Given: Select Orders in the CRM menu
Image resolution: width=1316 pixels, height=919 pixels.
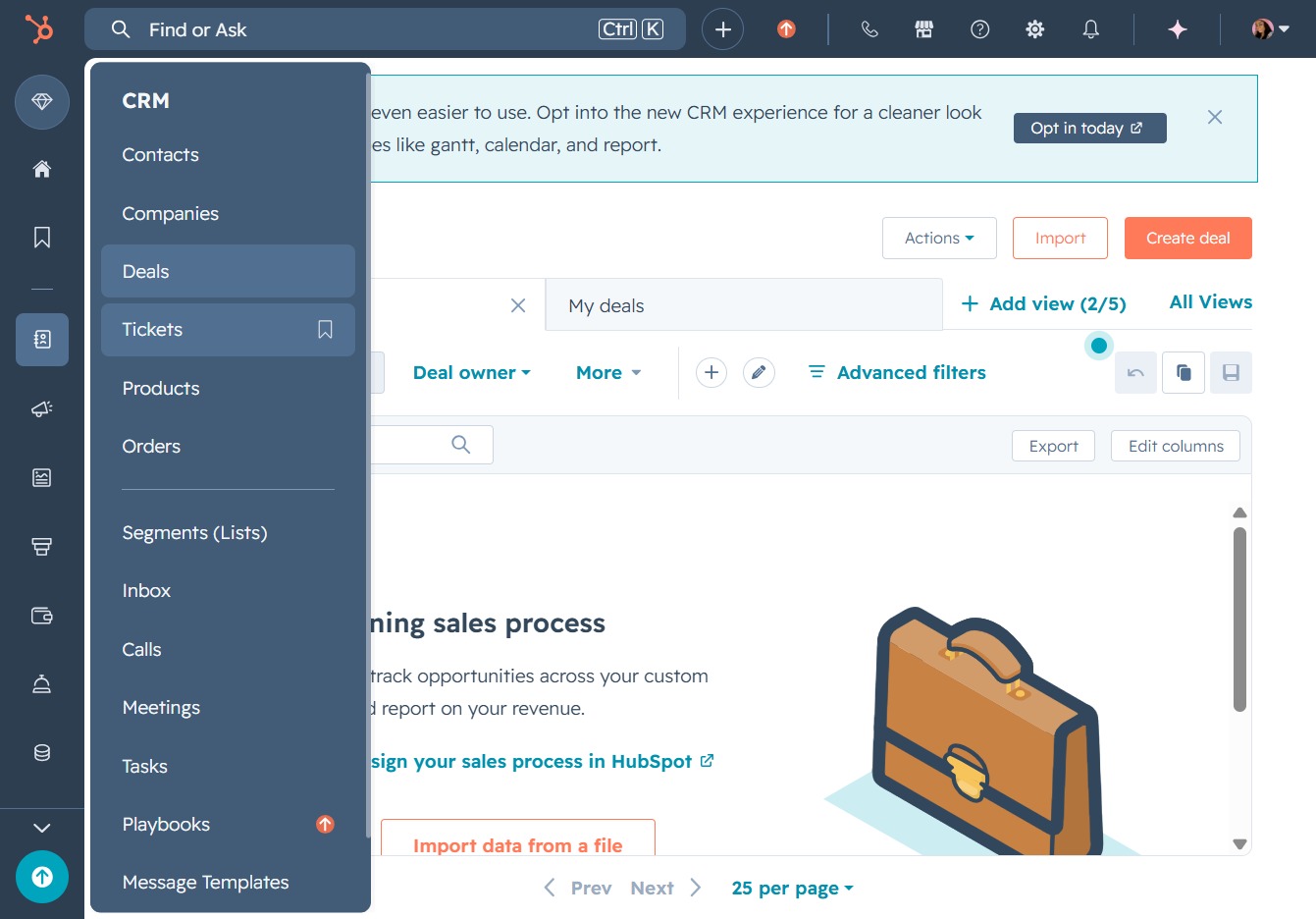Looking at the screenshot, I should [228, 446].
